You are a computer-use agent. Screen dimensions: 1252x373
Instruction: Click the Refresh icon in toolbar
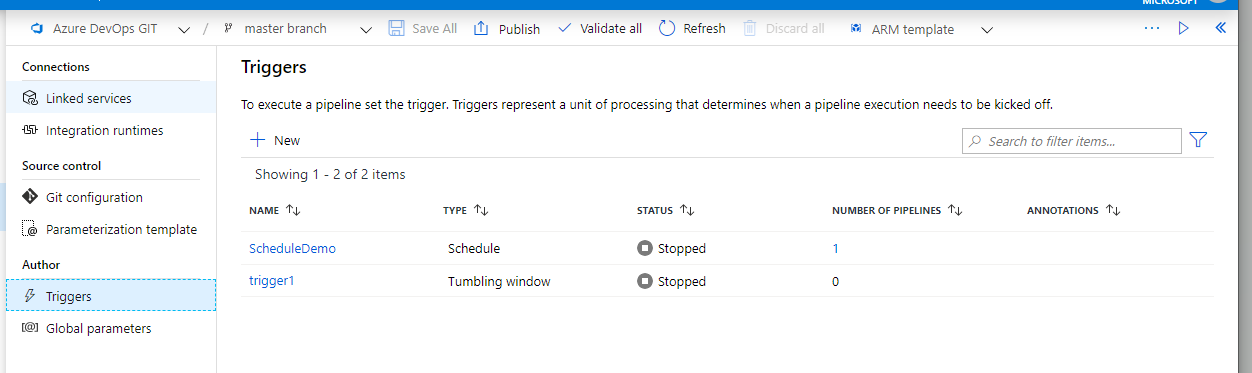click(667, 28)
